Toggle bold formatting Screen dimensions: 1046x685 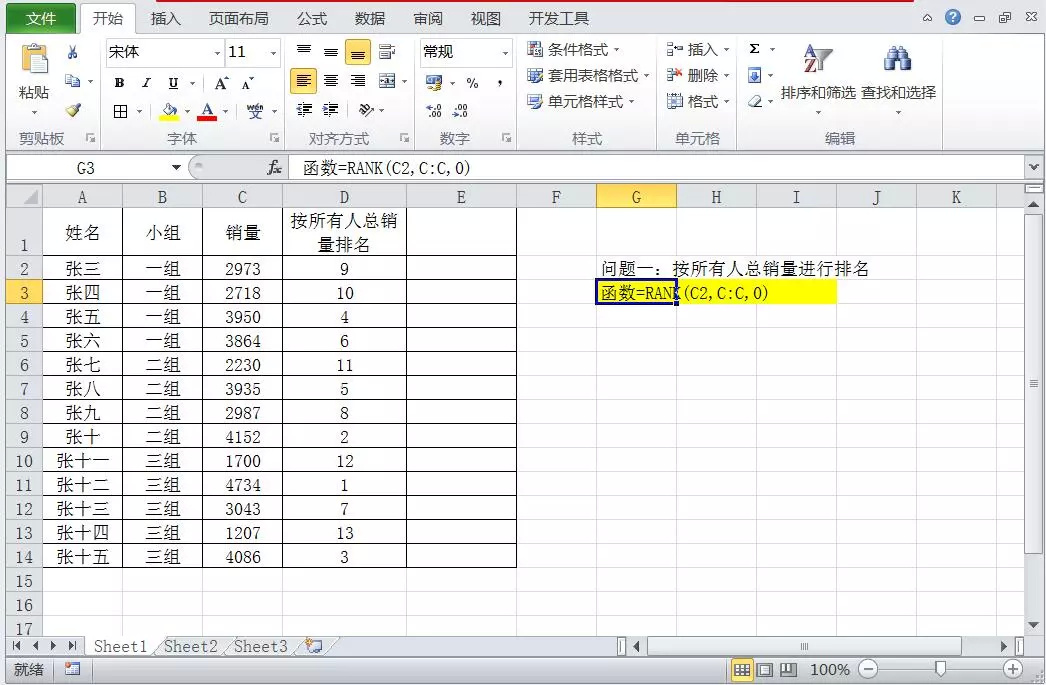tap(119, 83)
